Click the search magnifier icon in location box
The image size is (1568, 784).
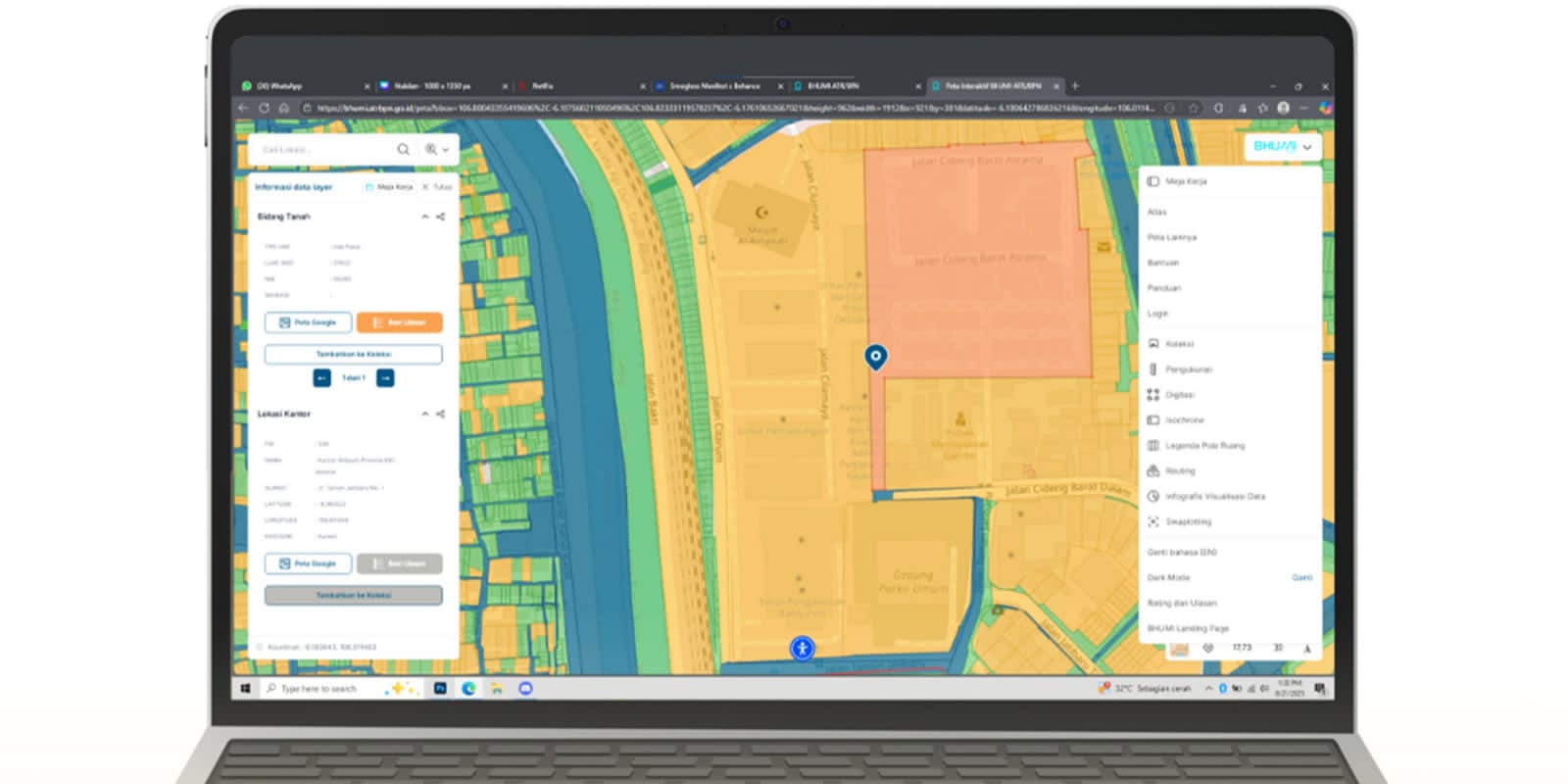pyautogui.click(x=403, y=150)
